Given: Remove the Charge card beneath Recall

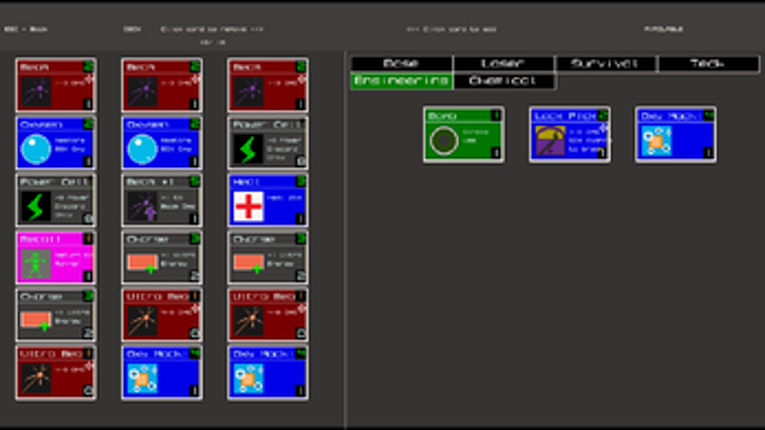Looking at the screenshot, I should [x=56, y=315].
